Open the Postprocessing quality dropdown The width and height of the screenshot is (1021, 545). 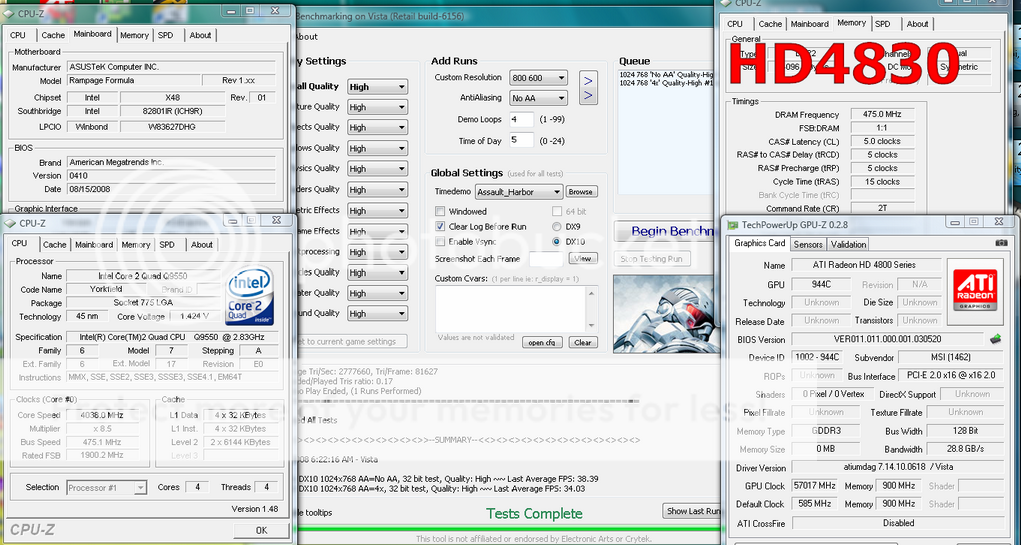[378, 252]
